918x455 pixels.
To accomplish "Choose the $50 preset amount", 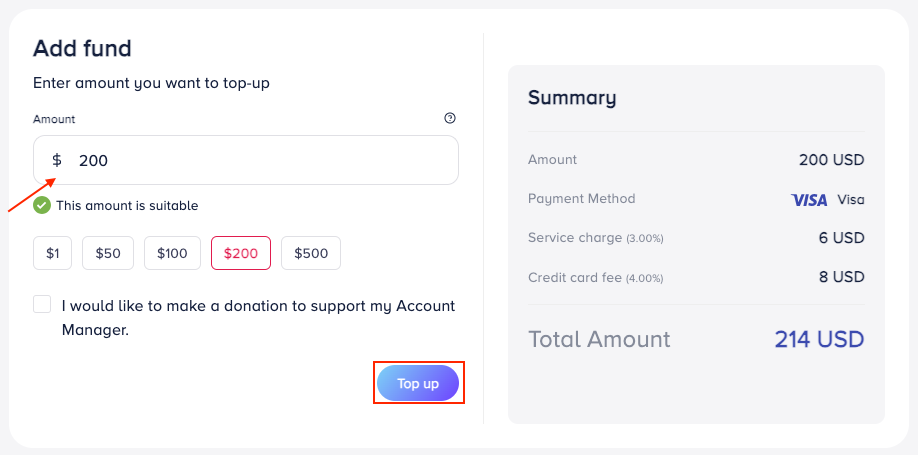I will coord(108,253).
